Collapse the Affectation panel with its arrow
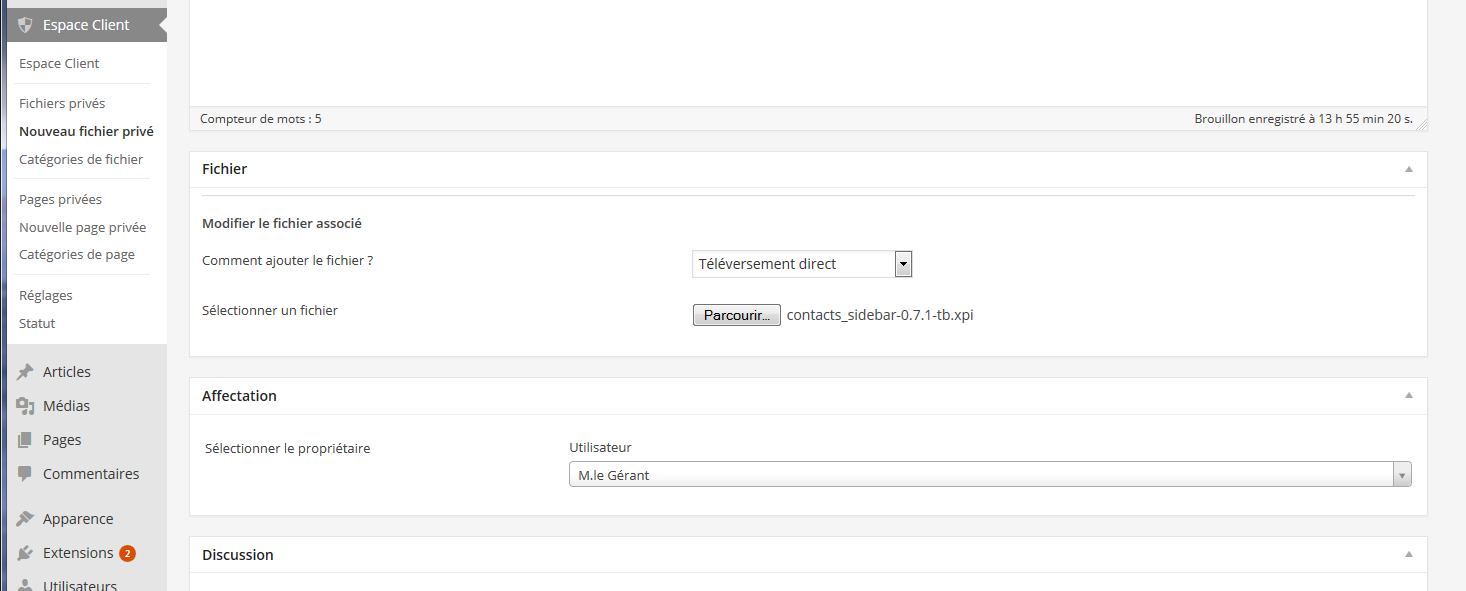 tap(1408, 395)
